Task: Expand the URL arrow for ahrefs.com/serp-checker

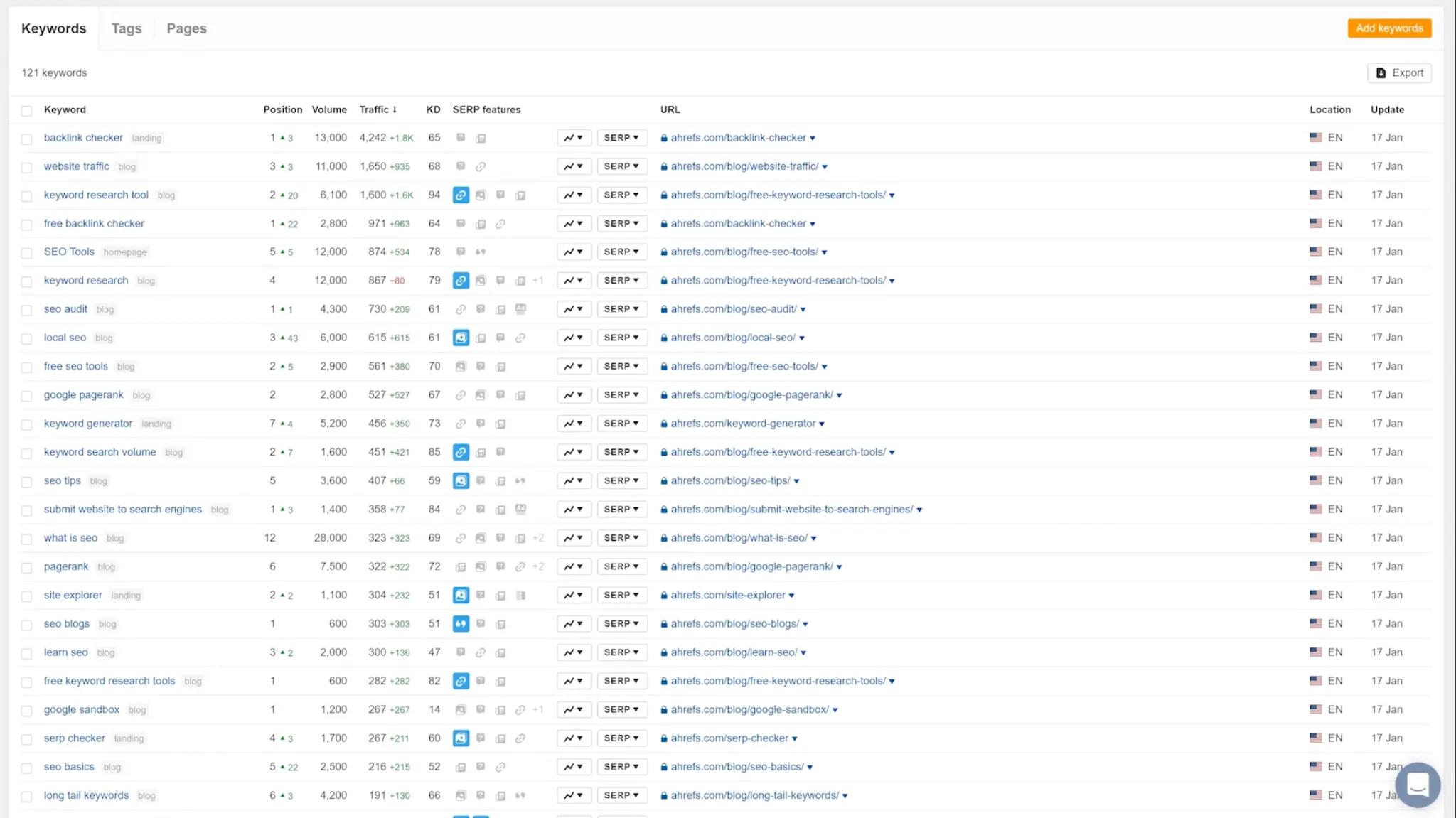Action: pos(795,738)
